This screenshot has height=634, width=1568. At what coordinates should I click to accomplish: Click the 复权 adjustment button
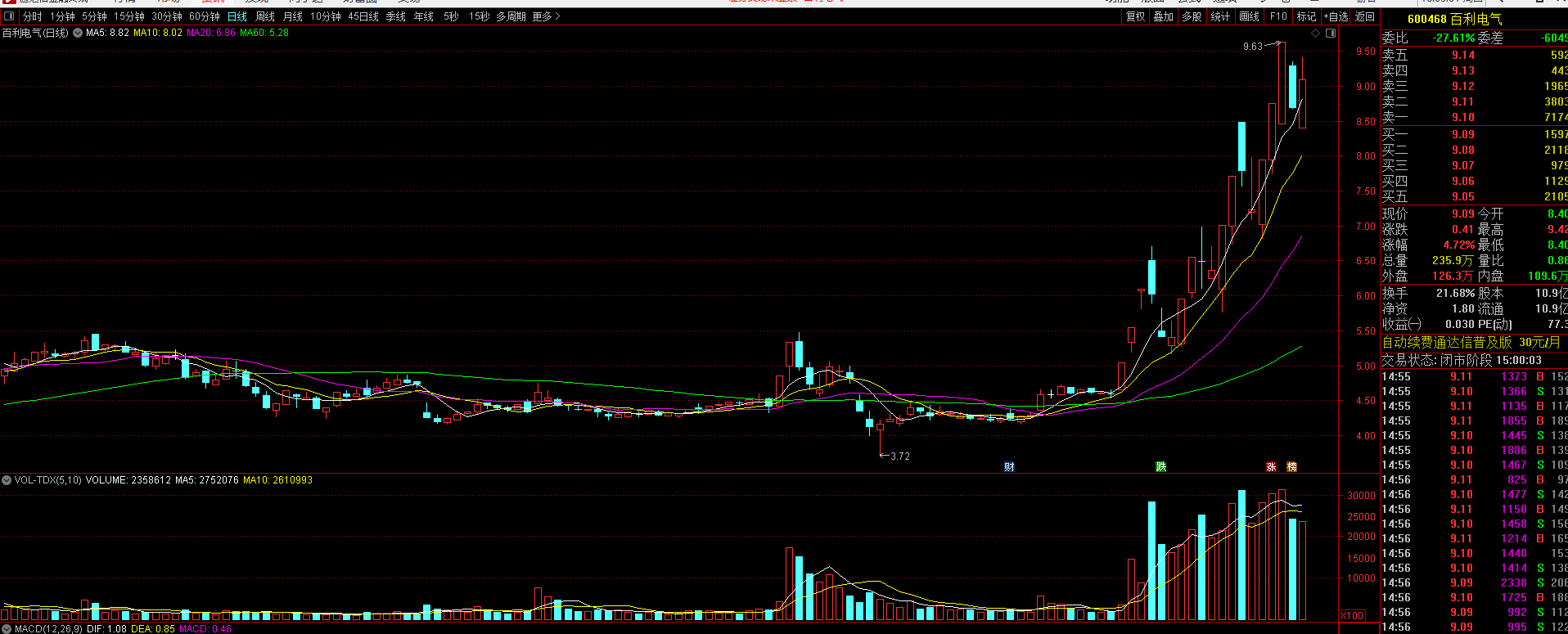click(x=1136, y=16)
